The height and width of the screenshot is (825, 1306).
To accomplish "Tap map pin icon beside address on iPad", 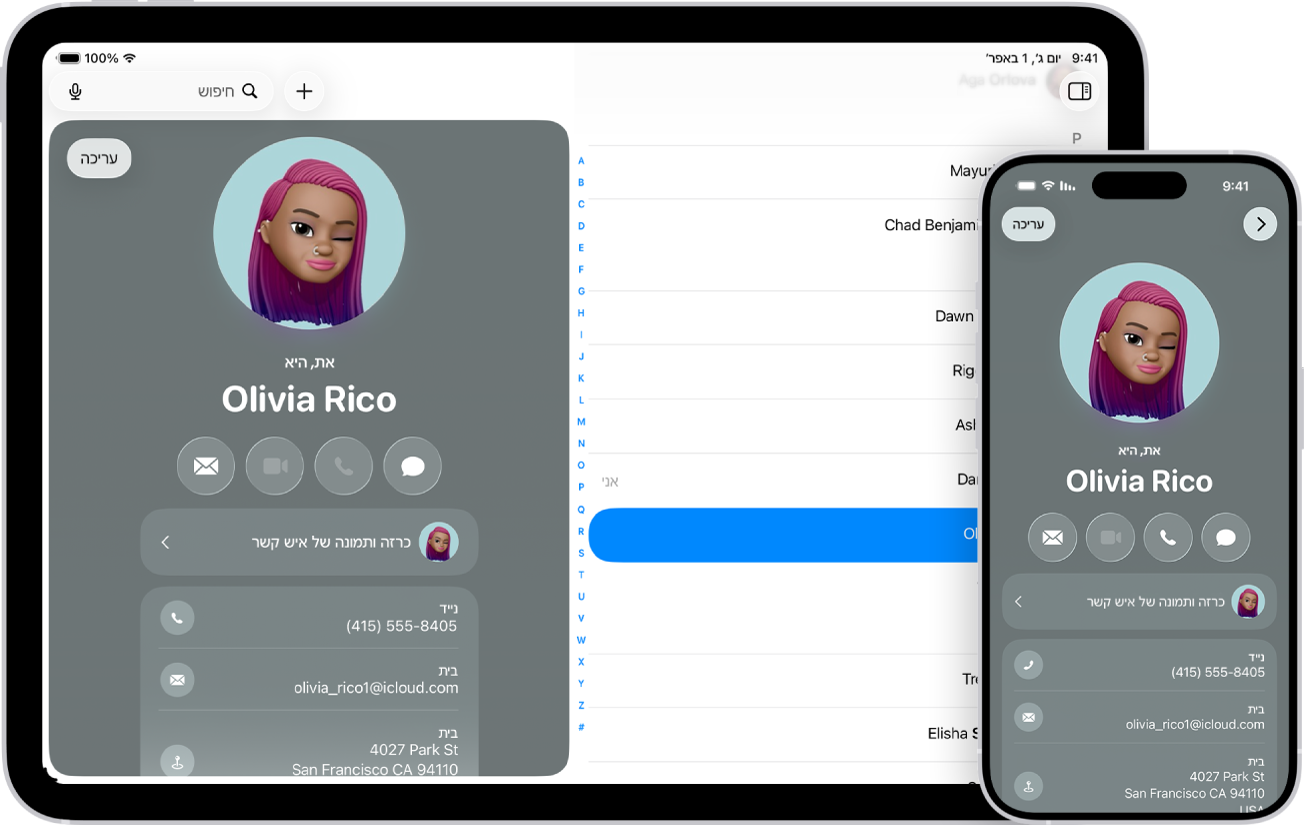I will click(177, 761).
